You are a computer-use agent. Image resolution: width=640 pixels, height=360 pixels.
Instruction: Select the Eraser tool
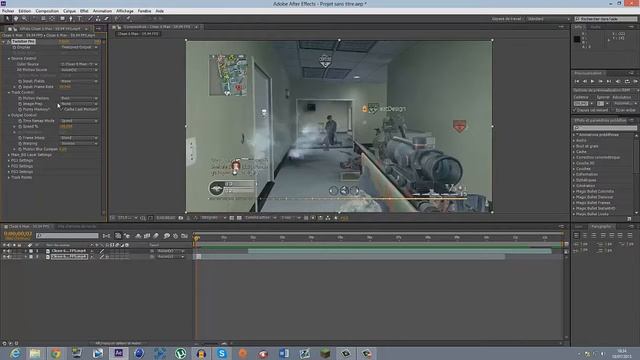[107, 18]
